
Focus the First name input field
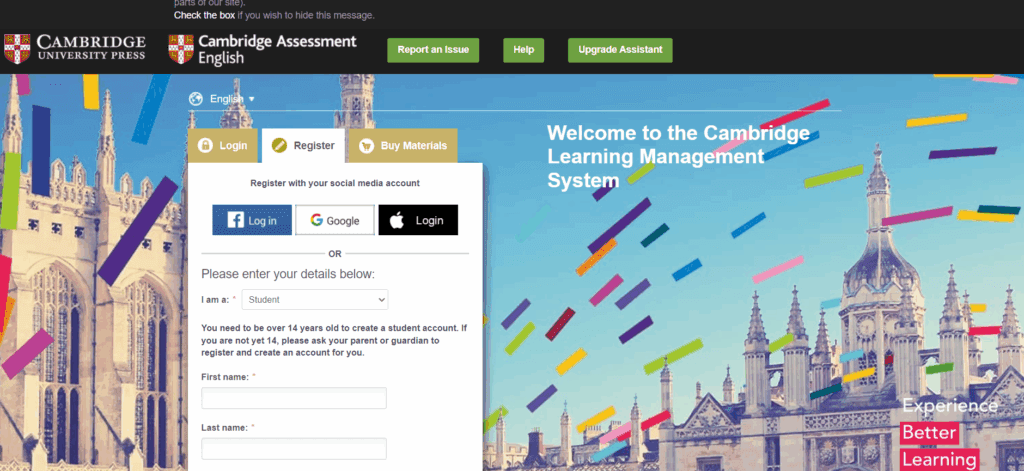(294, 398)
